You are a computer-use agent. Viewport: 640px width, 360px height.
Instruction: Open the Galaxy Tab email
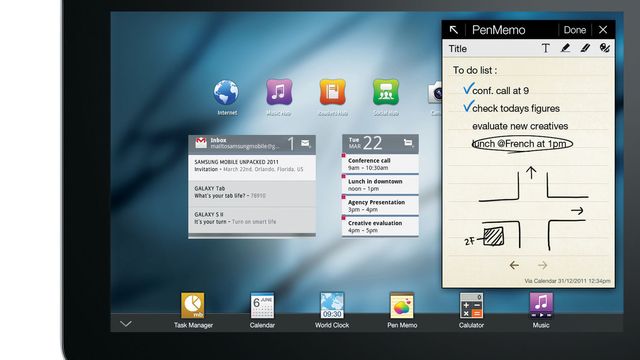(252, 193)
